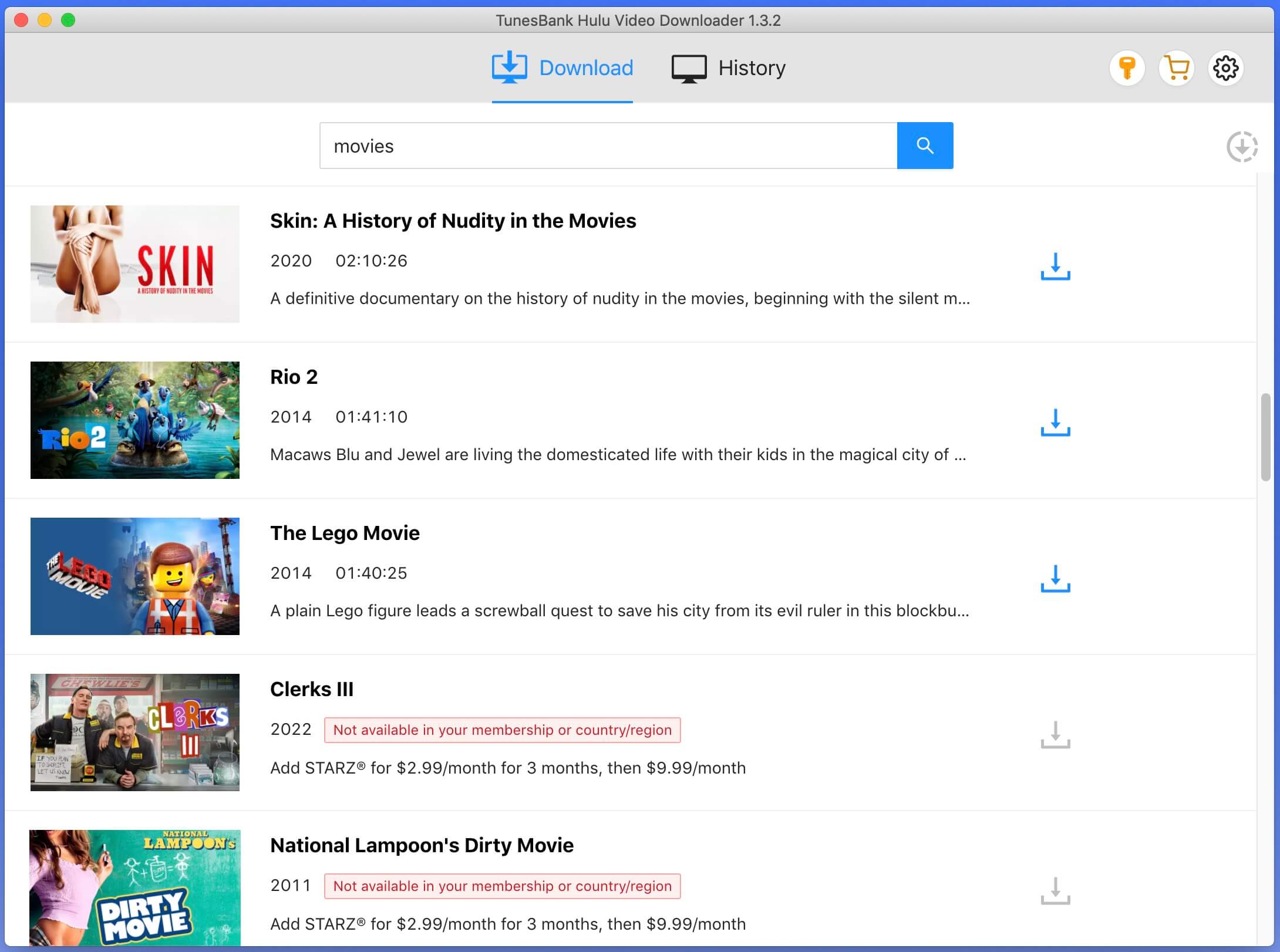Click the Skin documentary thumbnail
Viewport: 1280px width, 952px height.
click(135, 264)
